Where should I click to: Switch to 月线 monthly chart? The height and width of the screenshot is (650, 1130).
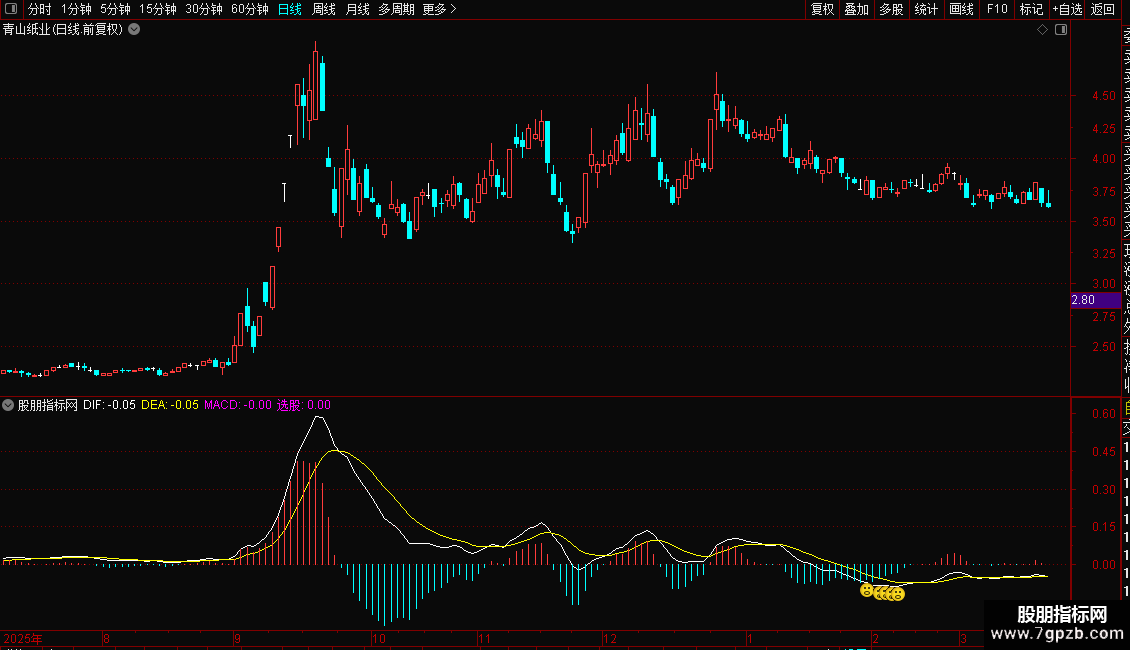click(x=357, y=9)
